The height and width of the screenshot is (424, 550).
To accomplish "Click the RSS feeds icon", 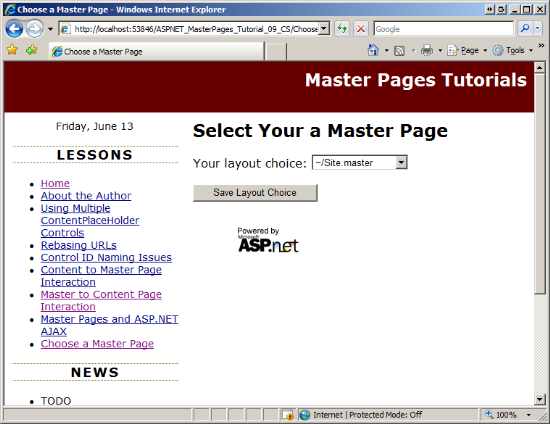I will point(400,51).
